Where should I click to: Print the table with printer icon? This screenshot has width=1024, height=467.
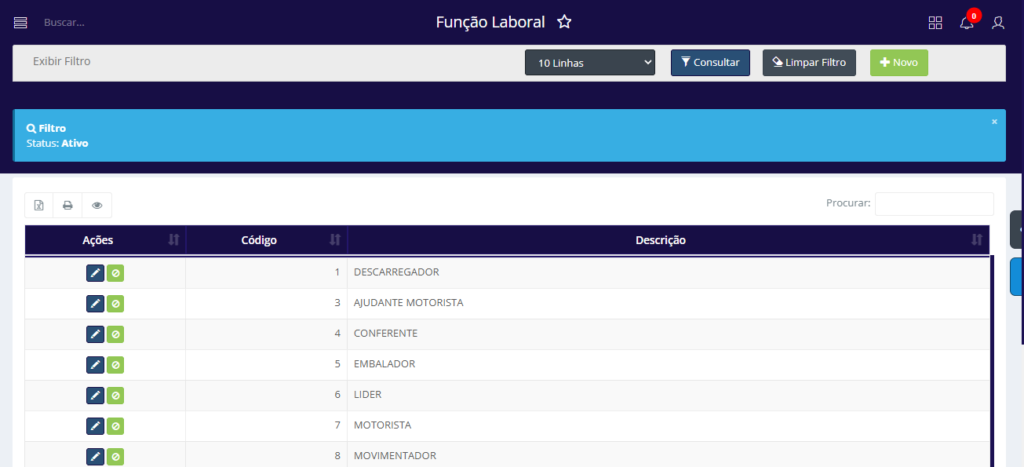[x=68, y=205]
